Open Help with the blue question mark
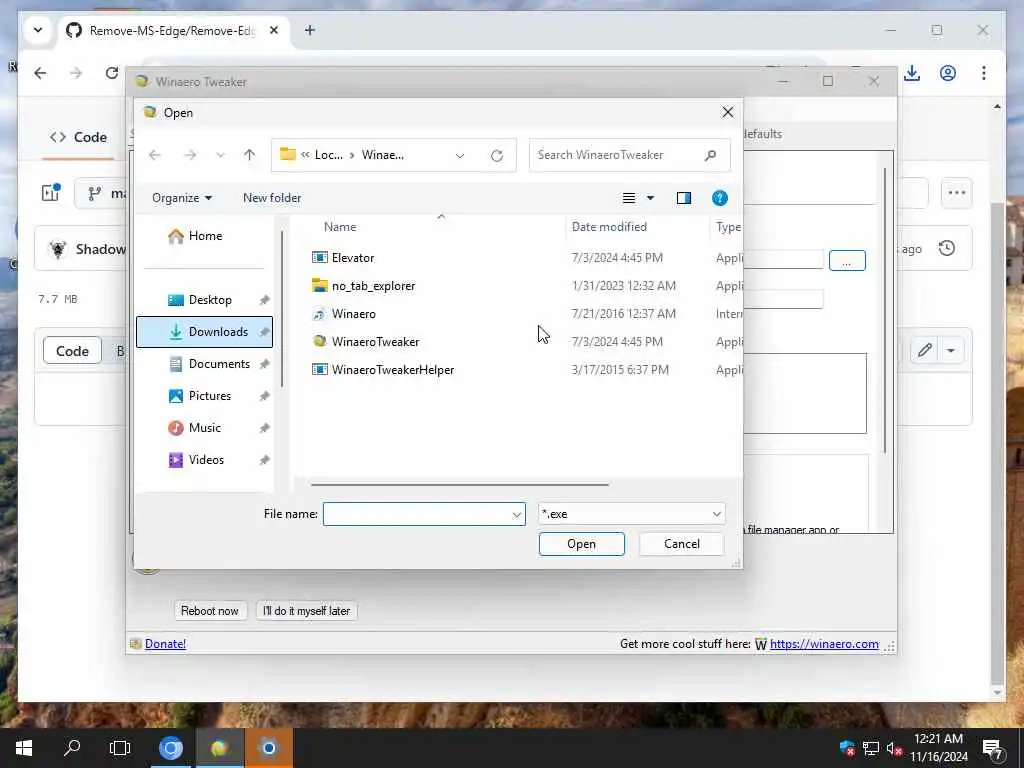The height and width of the screenshot is (768, 1024). click(x=720, y=198)
